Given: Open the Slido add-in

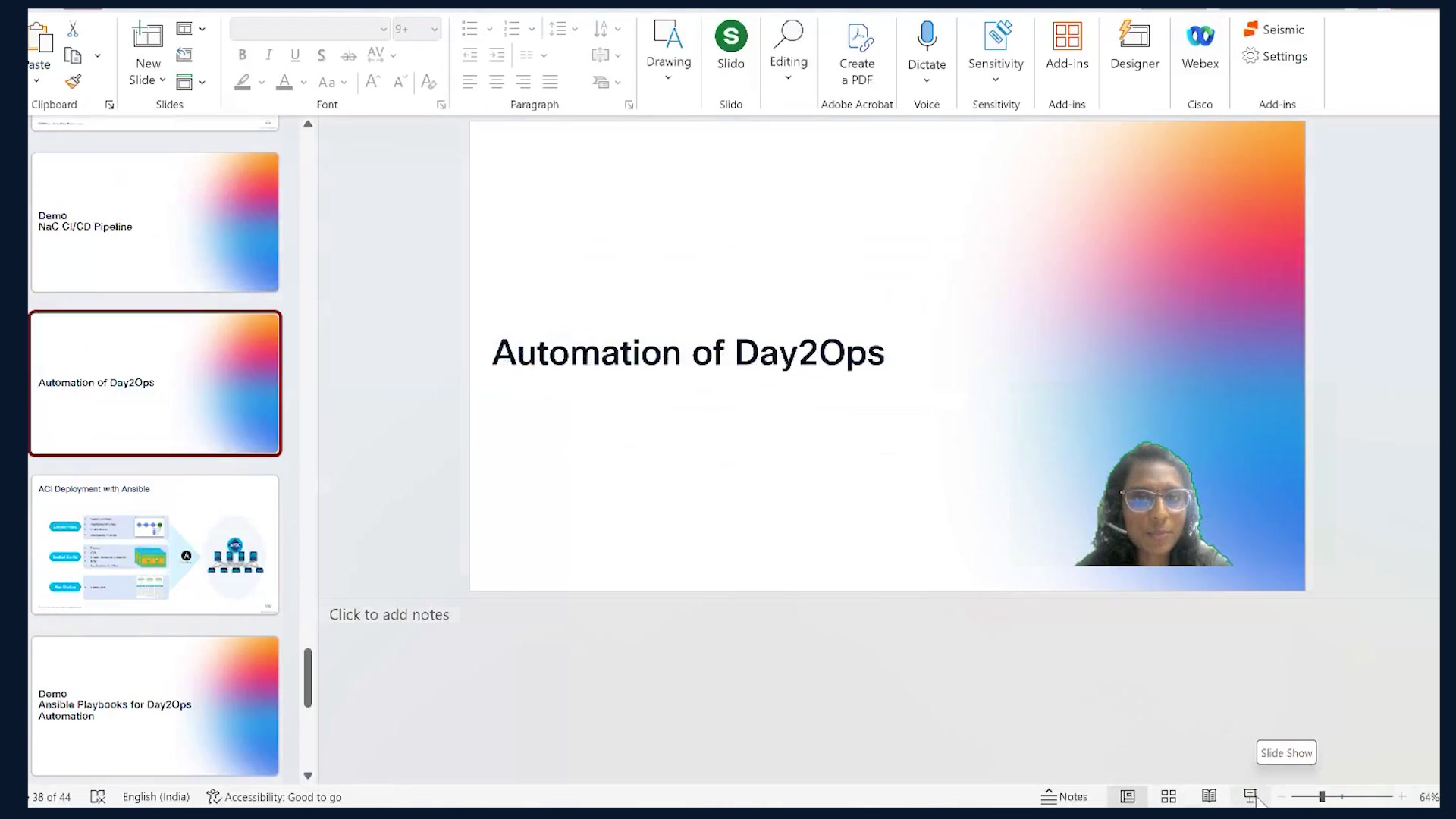Looking at the screenshot, I should pyautogui.click(x=730, y=45).
